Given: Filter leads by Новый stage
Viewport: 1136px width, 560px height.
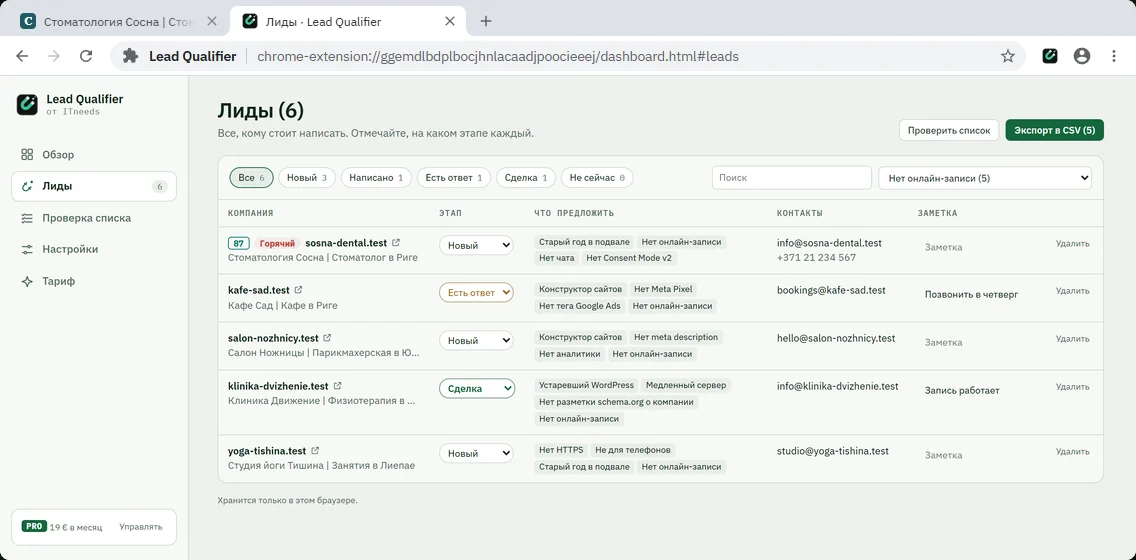Looking at the screenshot, I should click(x=307, y=177).
